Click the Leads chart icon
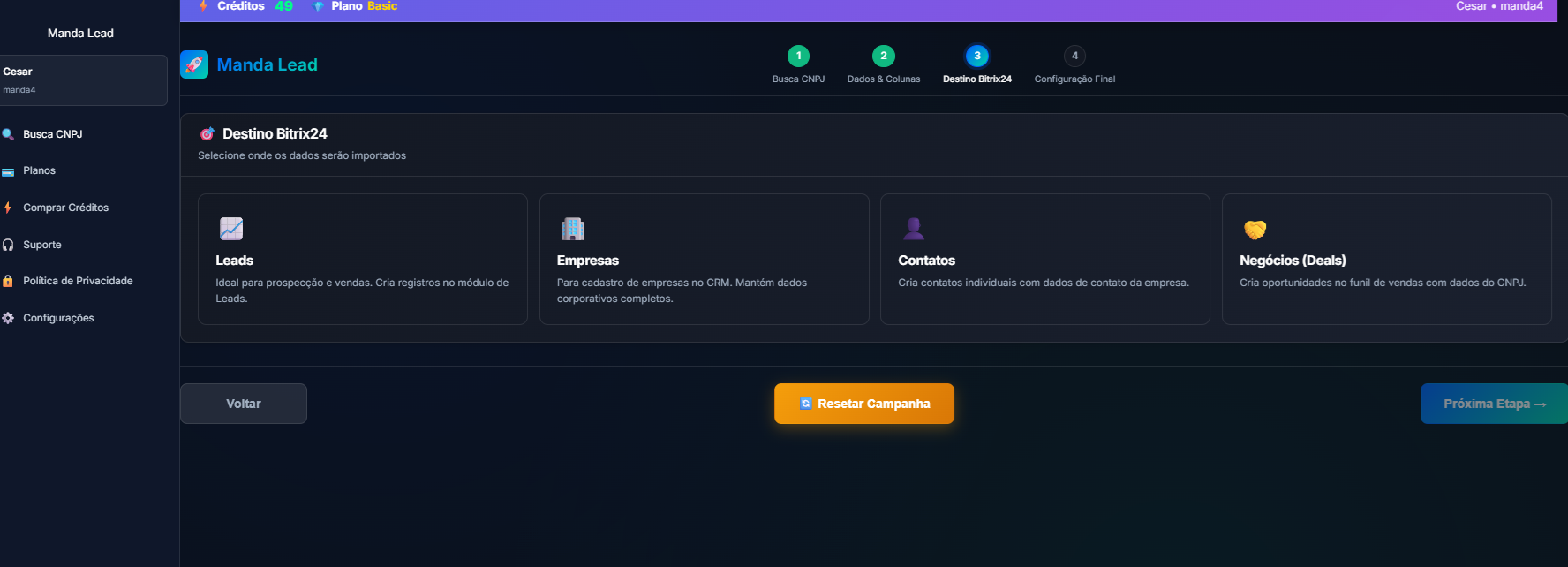This screenshot has width=1568, height=567. pyautogui.click(x=231, y=229)
